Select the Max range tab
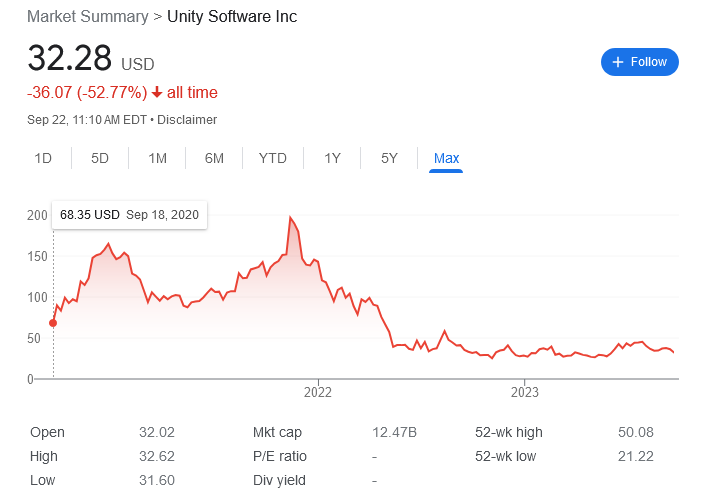 click(446, 158)
